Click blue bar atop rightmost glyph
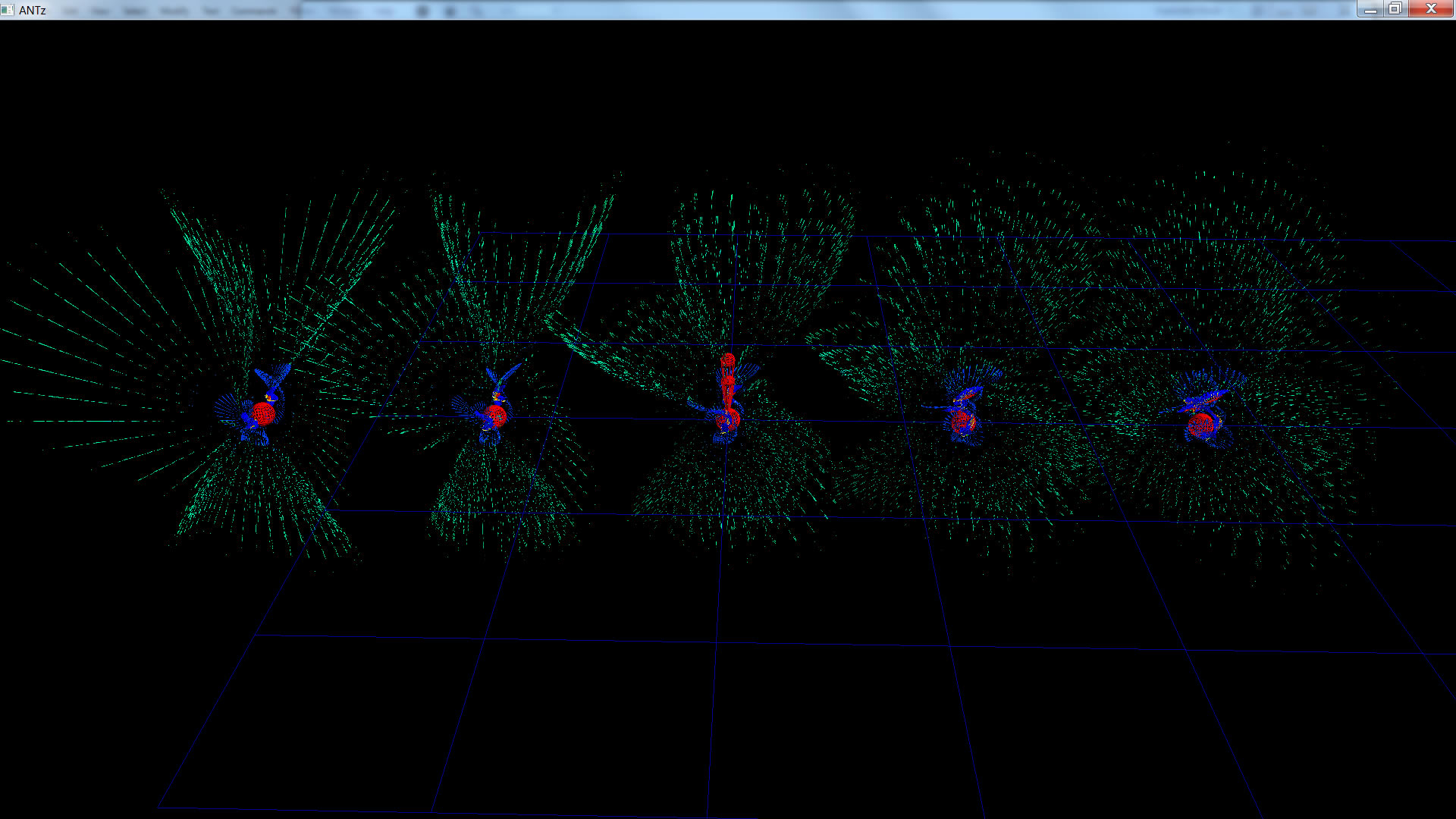Viewport: 1456px width, 819px height. click(1206, 399)
